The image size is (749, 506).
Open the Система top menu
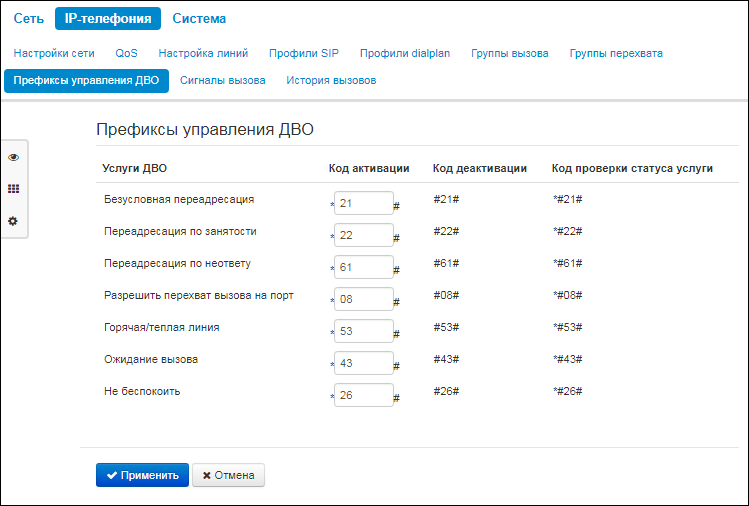click(x=199, y=18)
